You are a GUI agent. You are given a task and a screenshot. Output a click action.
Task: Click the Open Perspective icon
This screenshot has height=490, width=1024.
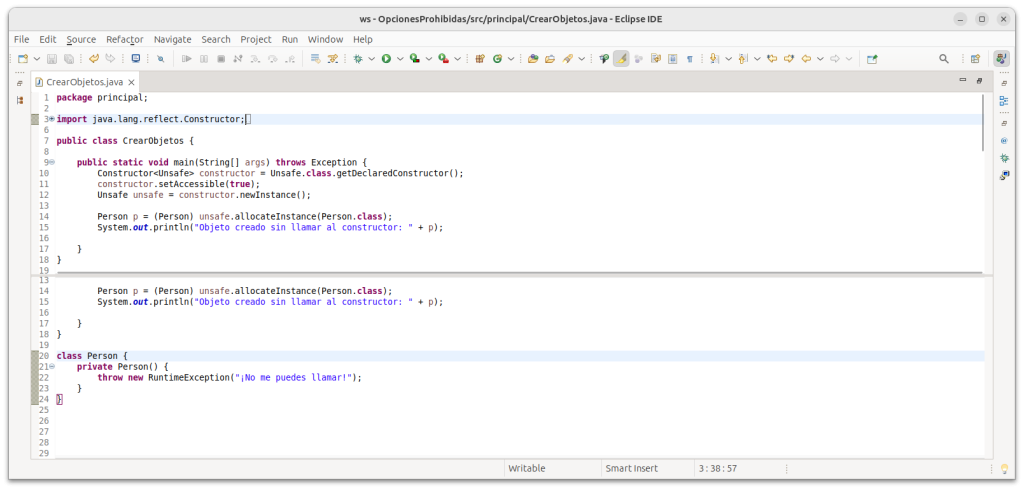[x=975, y=59]
